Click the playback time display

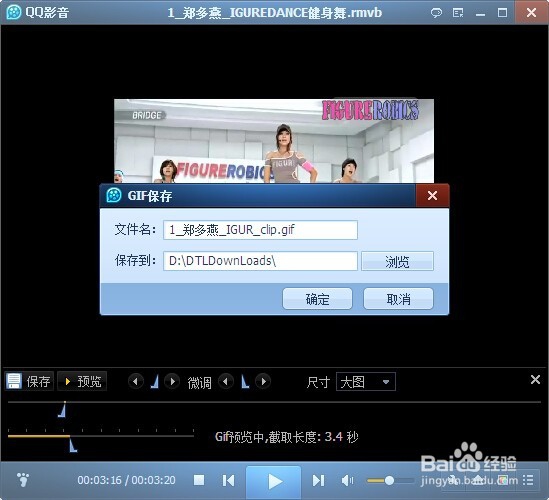coord(126,480)
